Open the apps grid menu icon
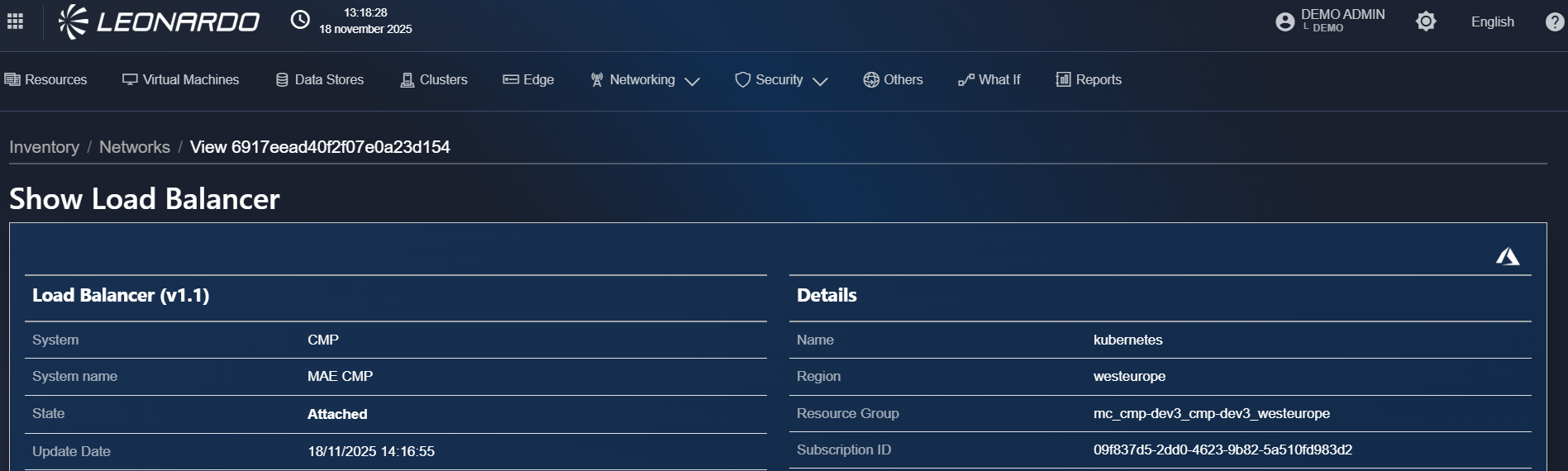The width and height of the screenshot is (1568, 471). [15, 21]
